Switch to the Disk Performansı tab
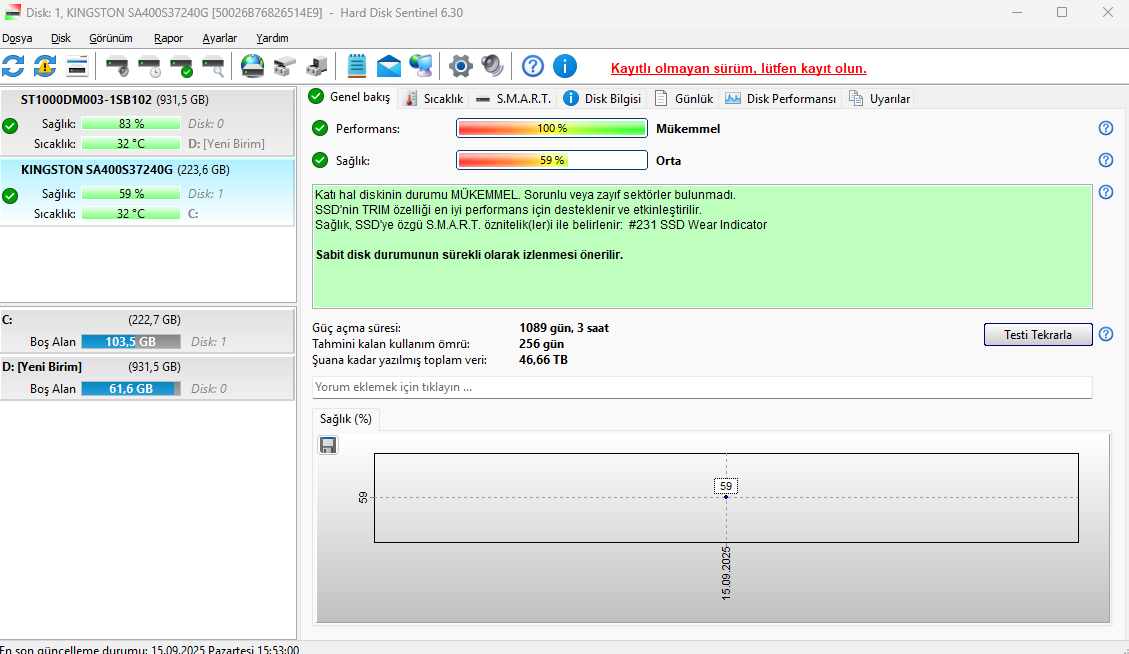 tap(781, 99)
